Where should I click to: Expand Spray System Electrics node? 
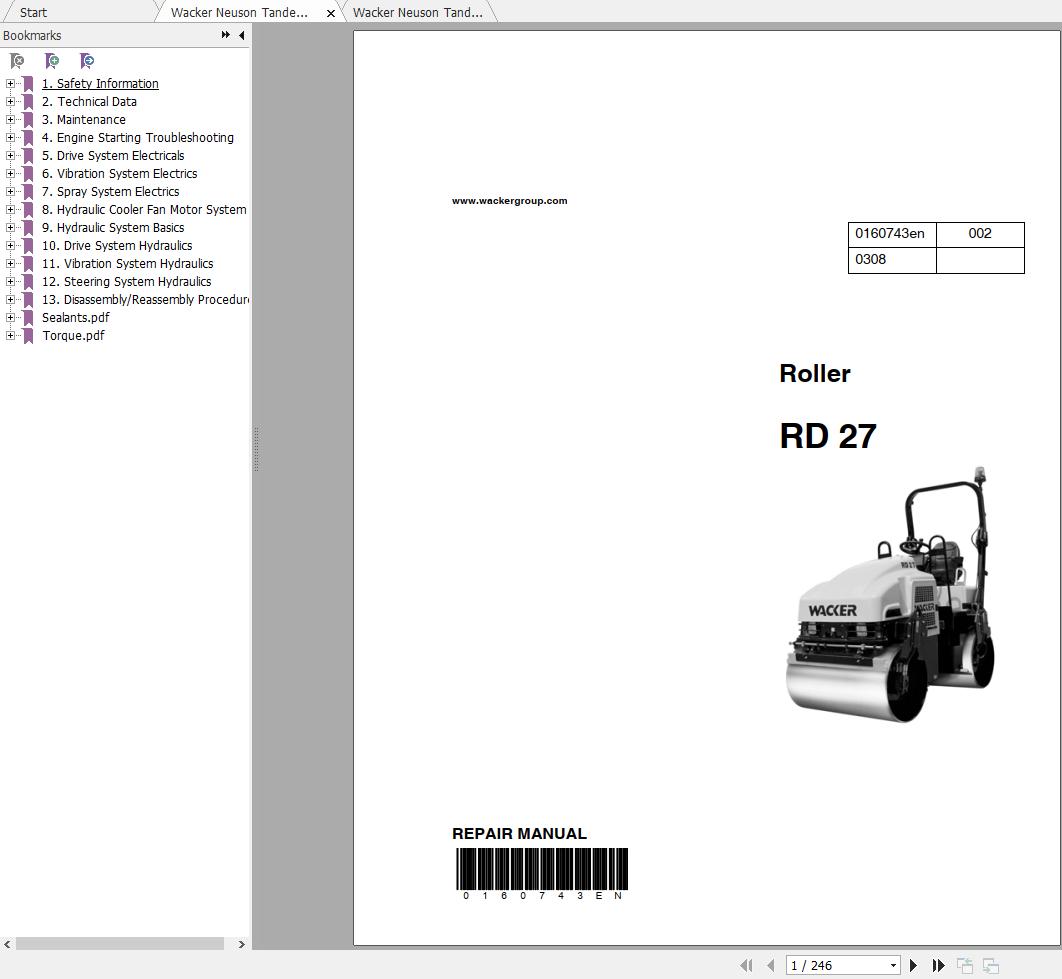(x=10, y=192)
